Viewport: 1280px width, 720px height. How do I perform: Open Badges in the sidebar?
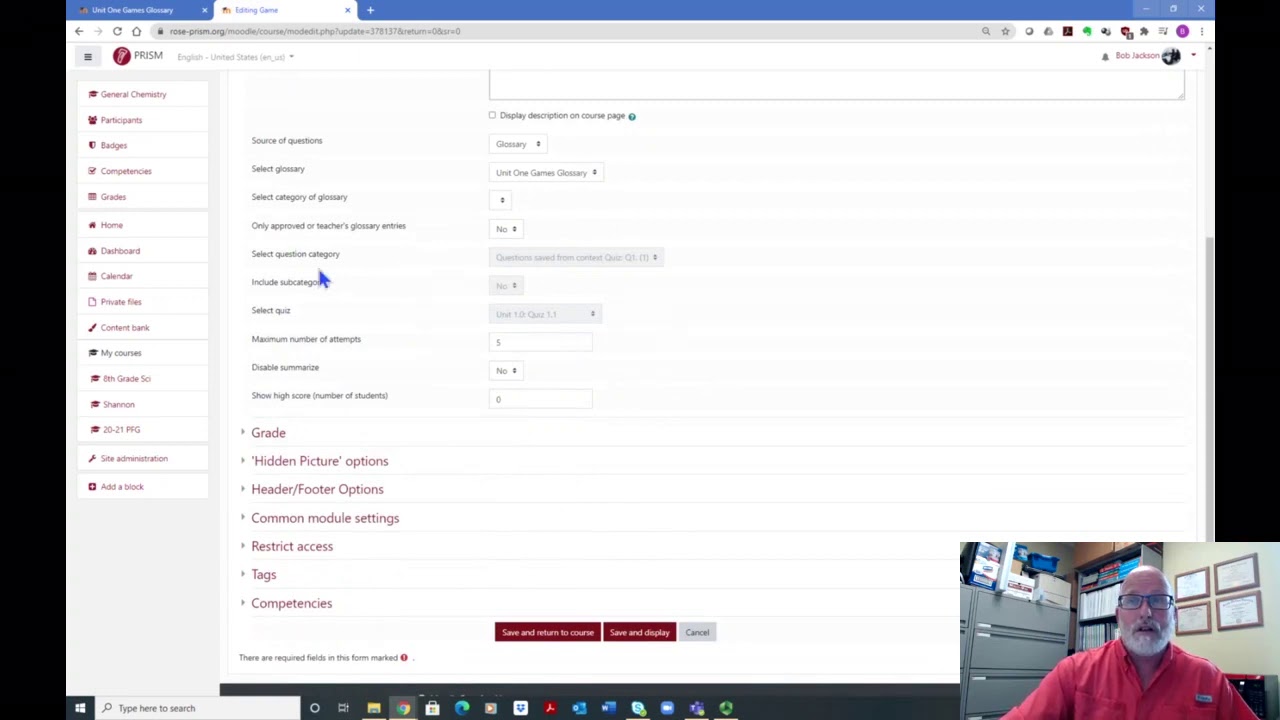pos(113,145)
